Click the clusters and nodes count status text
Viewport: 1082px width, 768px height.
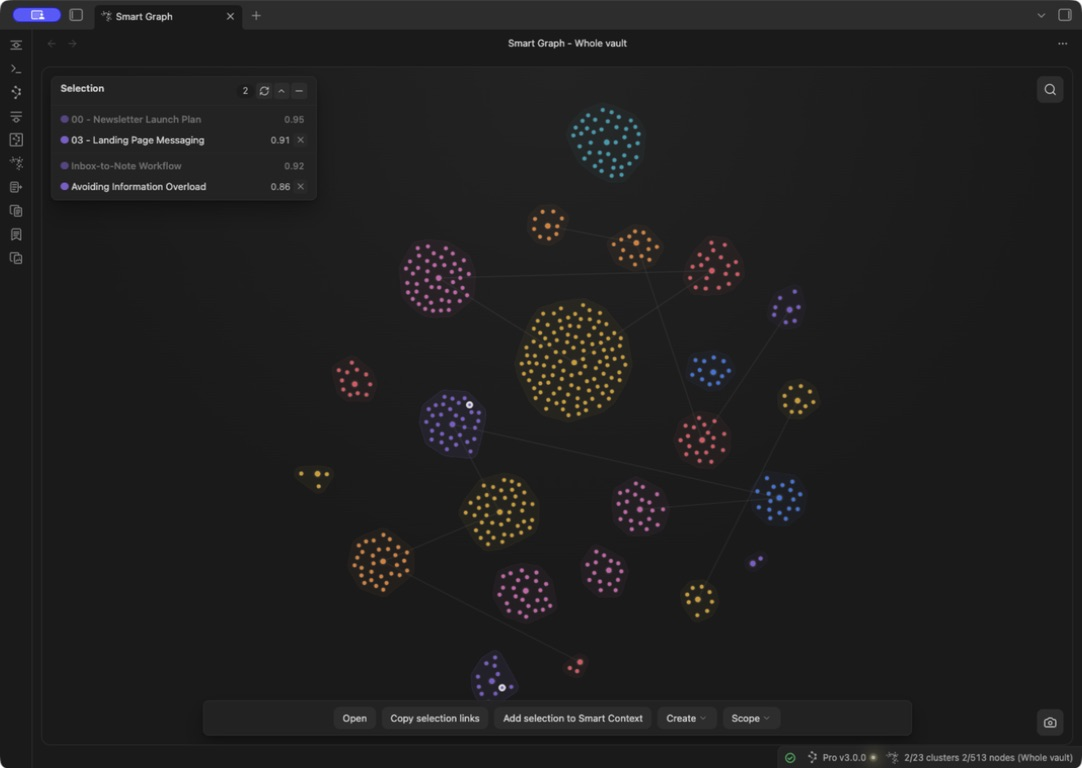tap(988, 758)
